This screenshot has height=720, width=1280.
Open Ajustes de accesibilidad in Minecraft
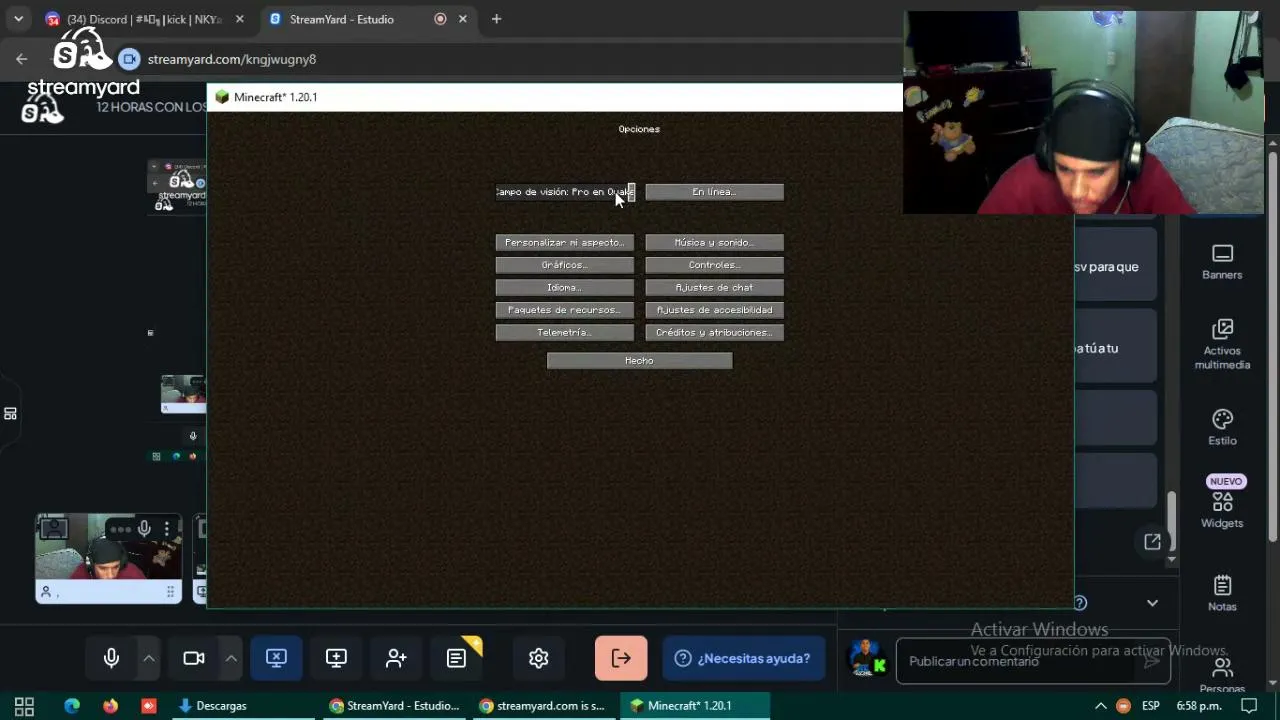click(714, 310)
